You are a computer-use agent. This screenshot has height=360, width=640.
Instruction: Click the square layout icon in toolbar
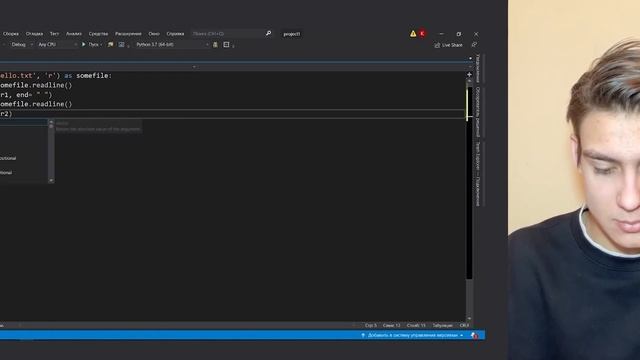(226, 44)
